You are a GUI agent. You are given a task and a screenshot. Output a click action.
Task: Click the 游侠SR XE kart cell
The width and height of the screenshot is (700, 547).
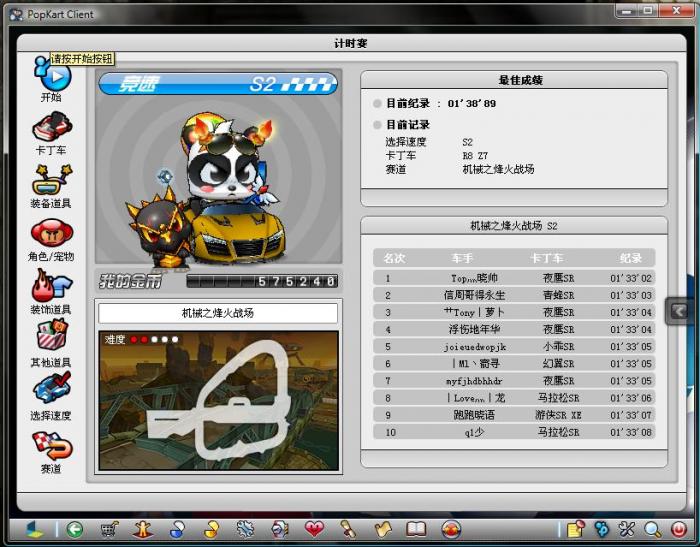pos(558,415)
